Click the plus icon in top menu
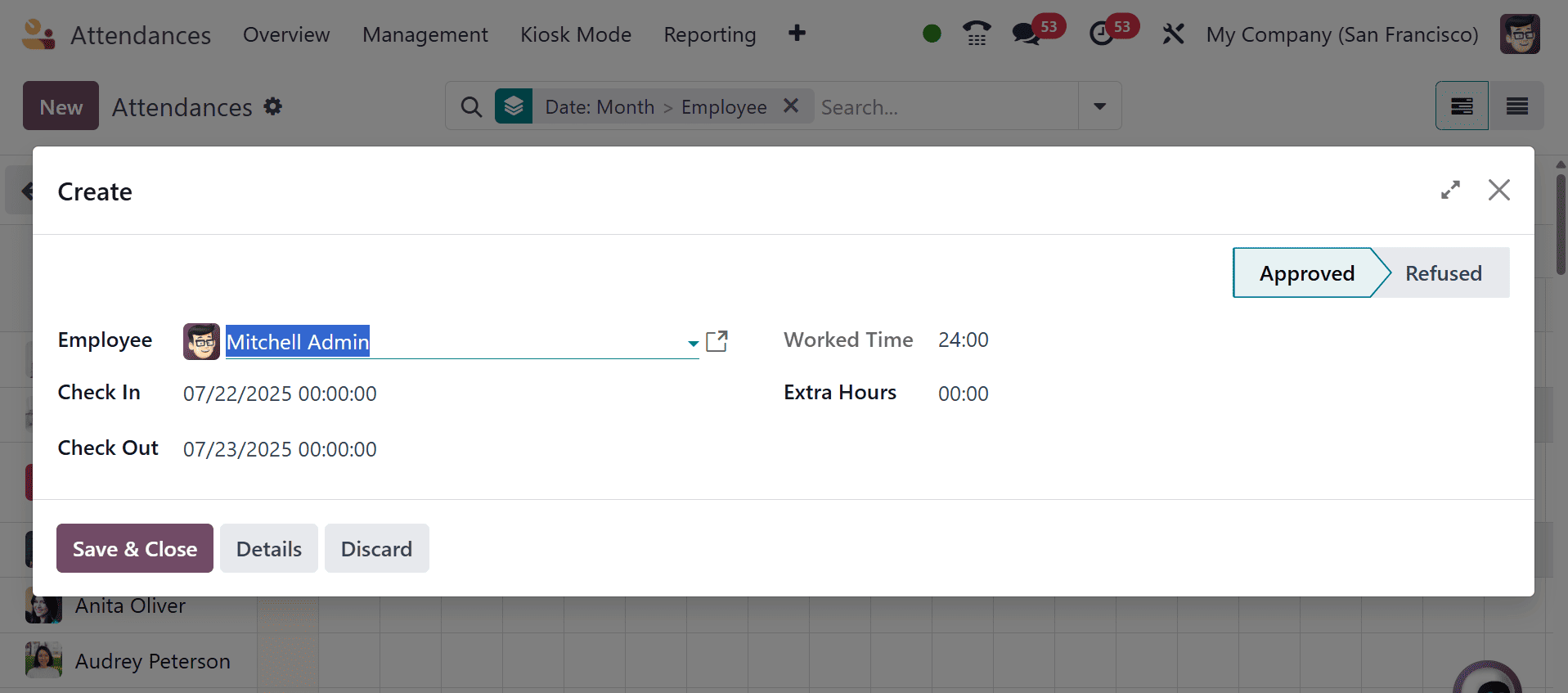1568x693 pixels. coord(797,34)
